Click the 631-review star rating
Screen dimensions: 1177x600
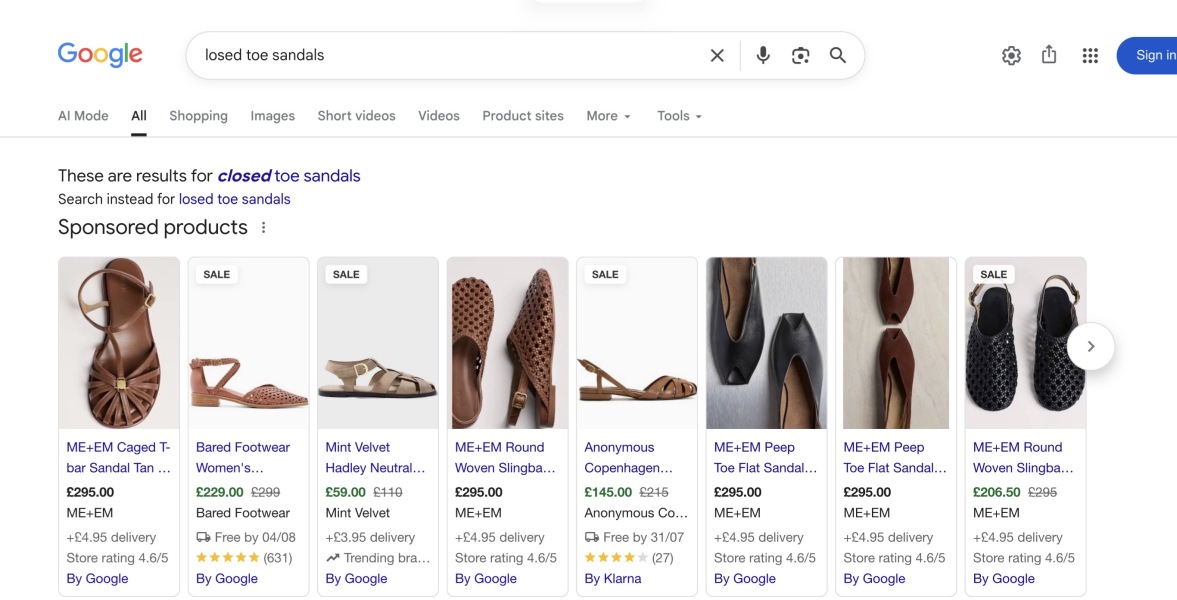[x=244, y=558]
